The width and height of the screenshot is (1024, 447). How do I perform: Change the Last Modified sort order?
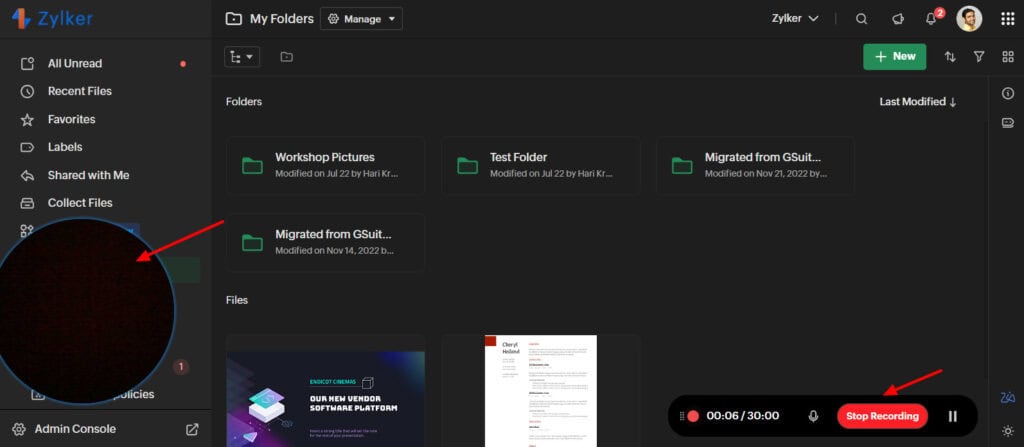click(918, 101)
